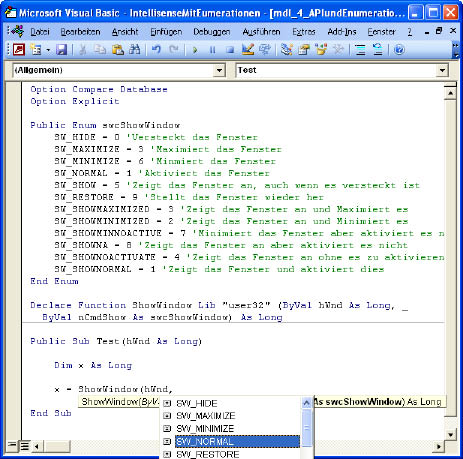Switch to Microsoft Access view icon

(19, 50)
